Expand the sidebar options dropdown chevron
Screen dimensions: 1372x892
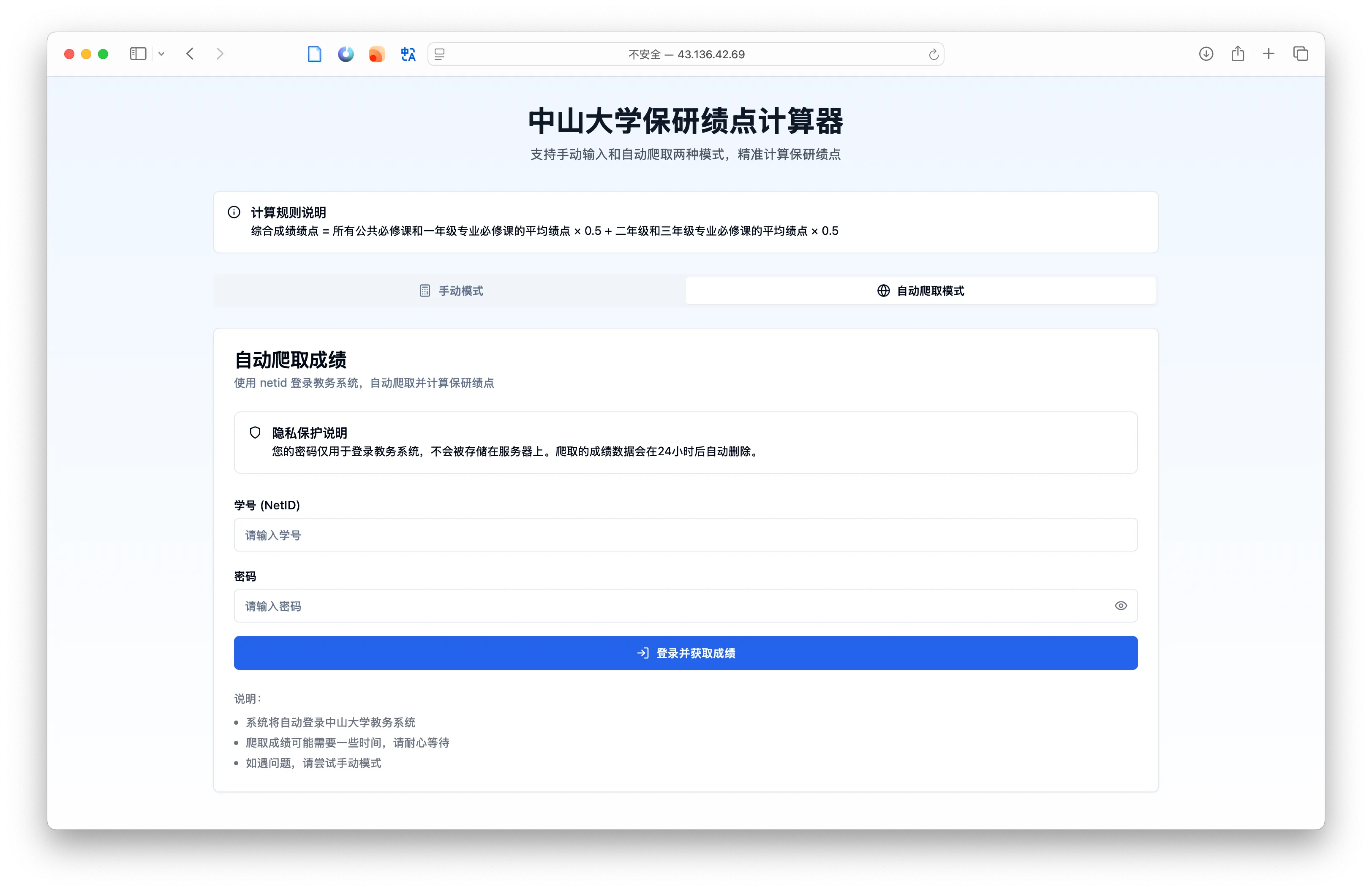coord(161,54)
